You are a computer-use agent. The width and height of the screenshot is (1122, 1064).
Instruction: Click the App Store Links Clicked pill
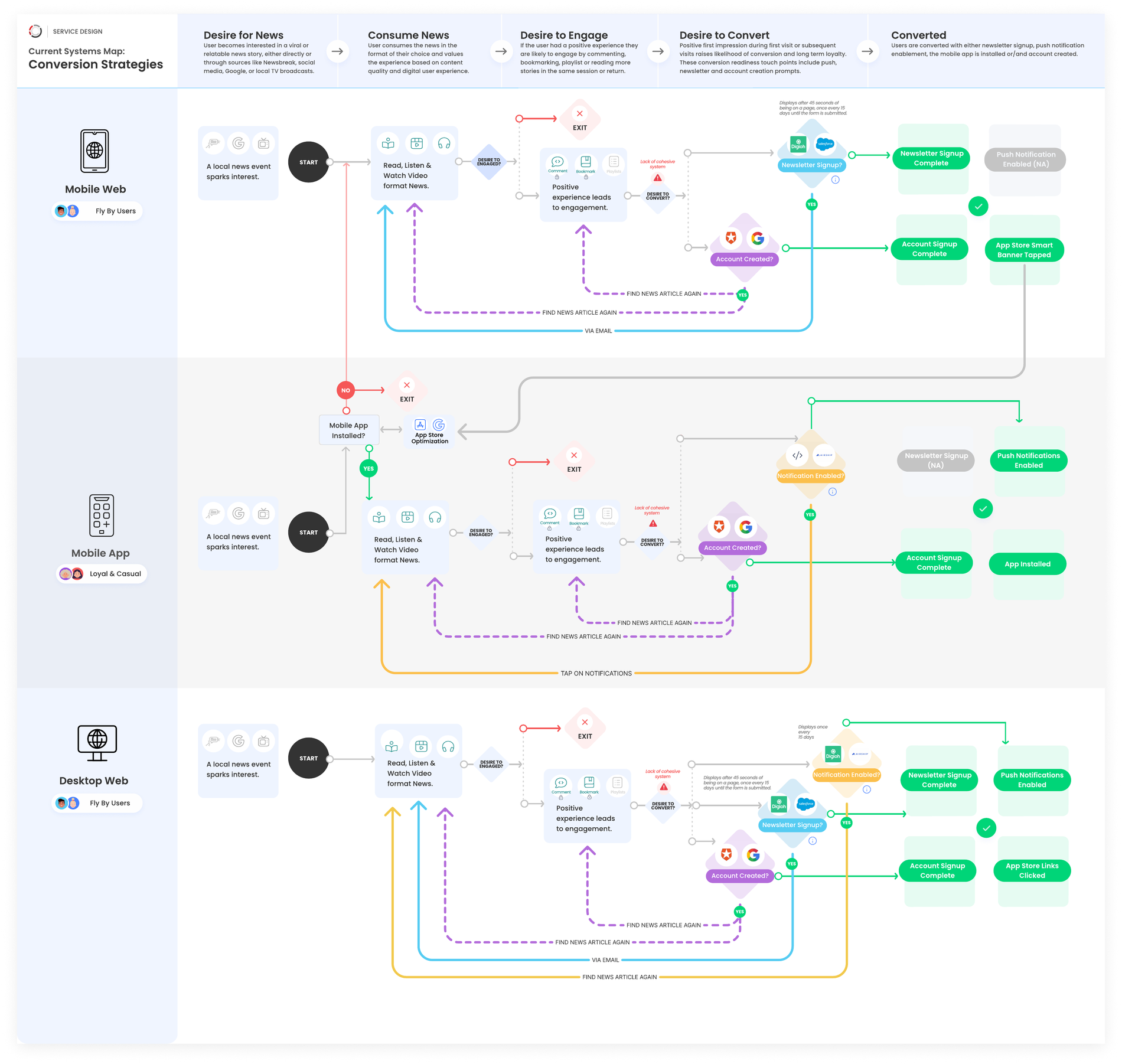click(1032, 870)
